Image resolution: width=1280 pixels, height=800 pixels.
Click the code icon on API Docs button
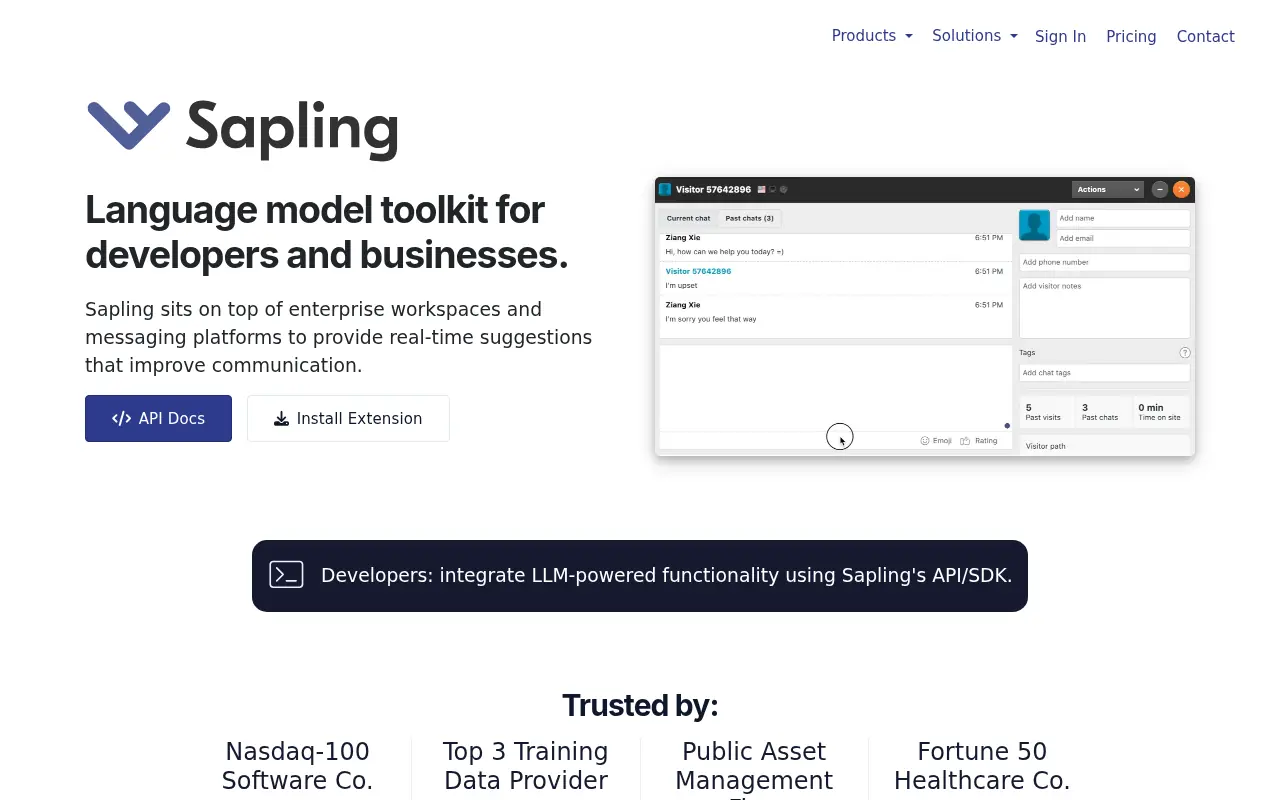pos(121,418)
